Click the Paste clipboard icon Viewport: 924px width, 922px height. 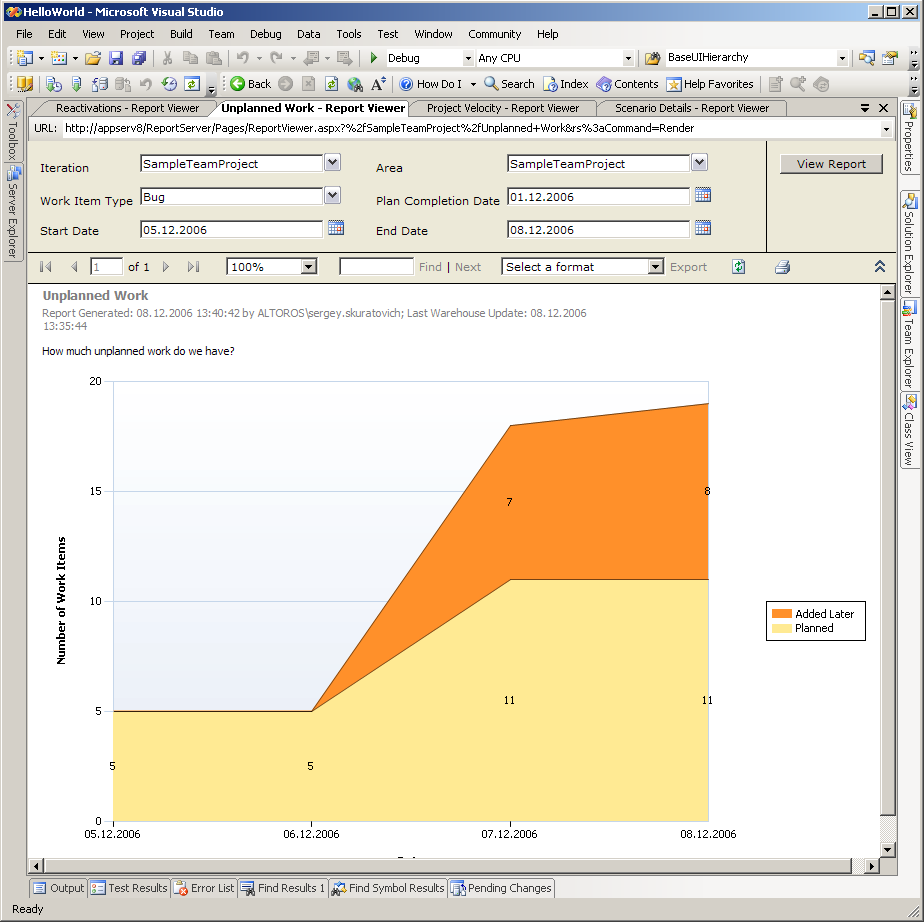(213, 58)
